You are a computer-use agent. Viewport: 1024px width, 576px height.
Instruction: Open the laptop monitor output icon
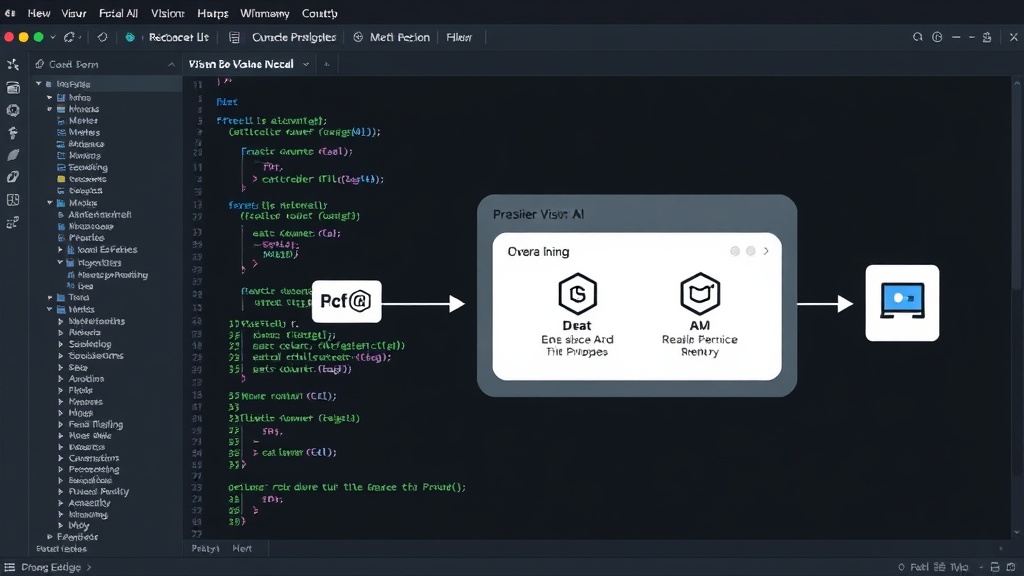tap(902, 302)
